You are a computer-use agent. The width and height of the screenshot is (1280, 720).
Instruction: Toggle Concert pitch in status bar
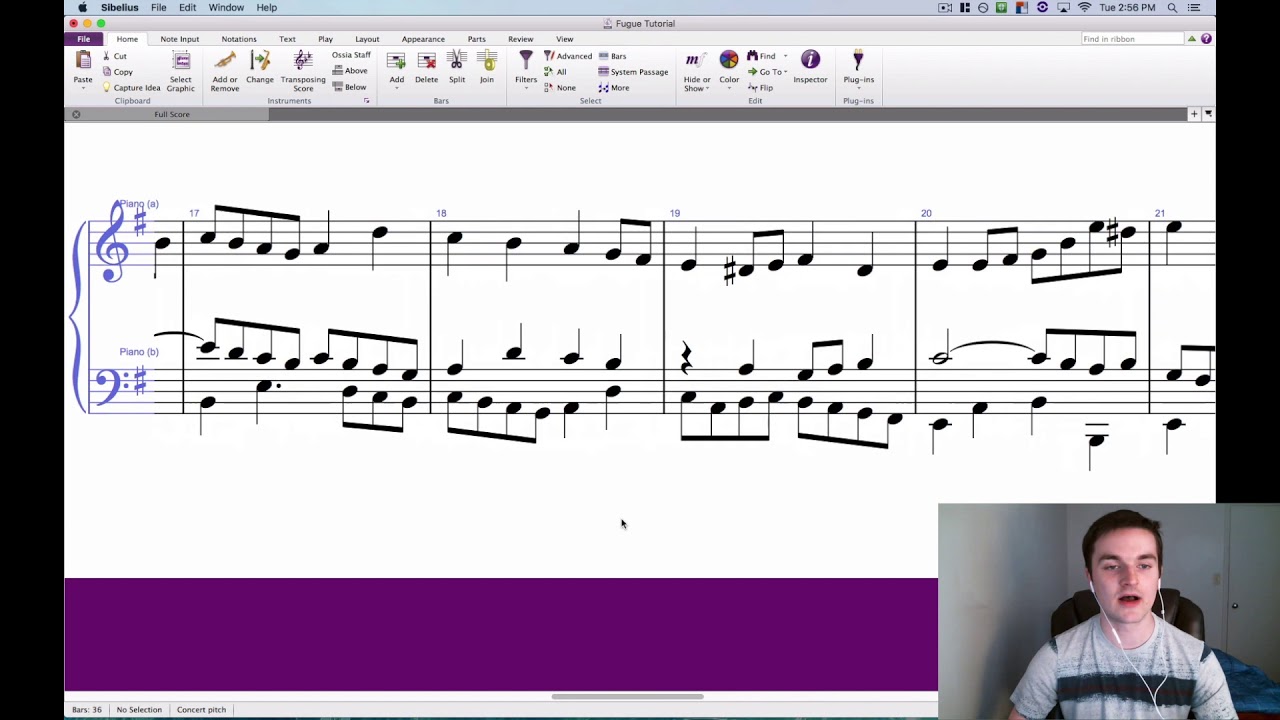click(202, 710)
